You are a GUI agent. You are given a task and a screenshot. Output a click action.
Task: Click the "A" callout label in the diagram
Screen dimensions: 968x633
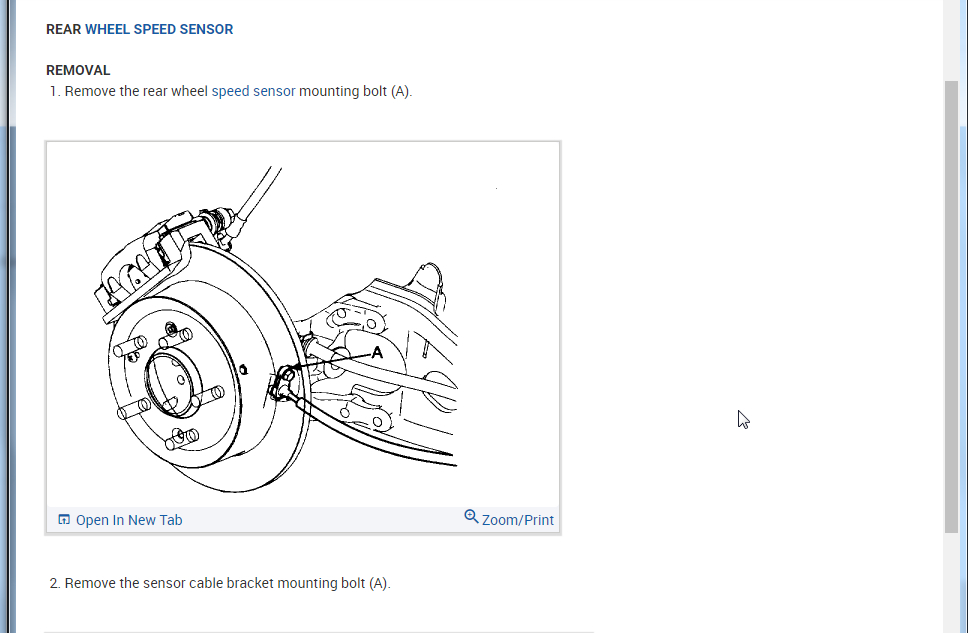(377, 352)
